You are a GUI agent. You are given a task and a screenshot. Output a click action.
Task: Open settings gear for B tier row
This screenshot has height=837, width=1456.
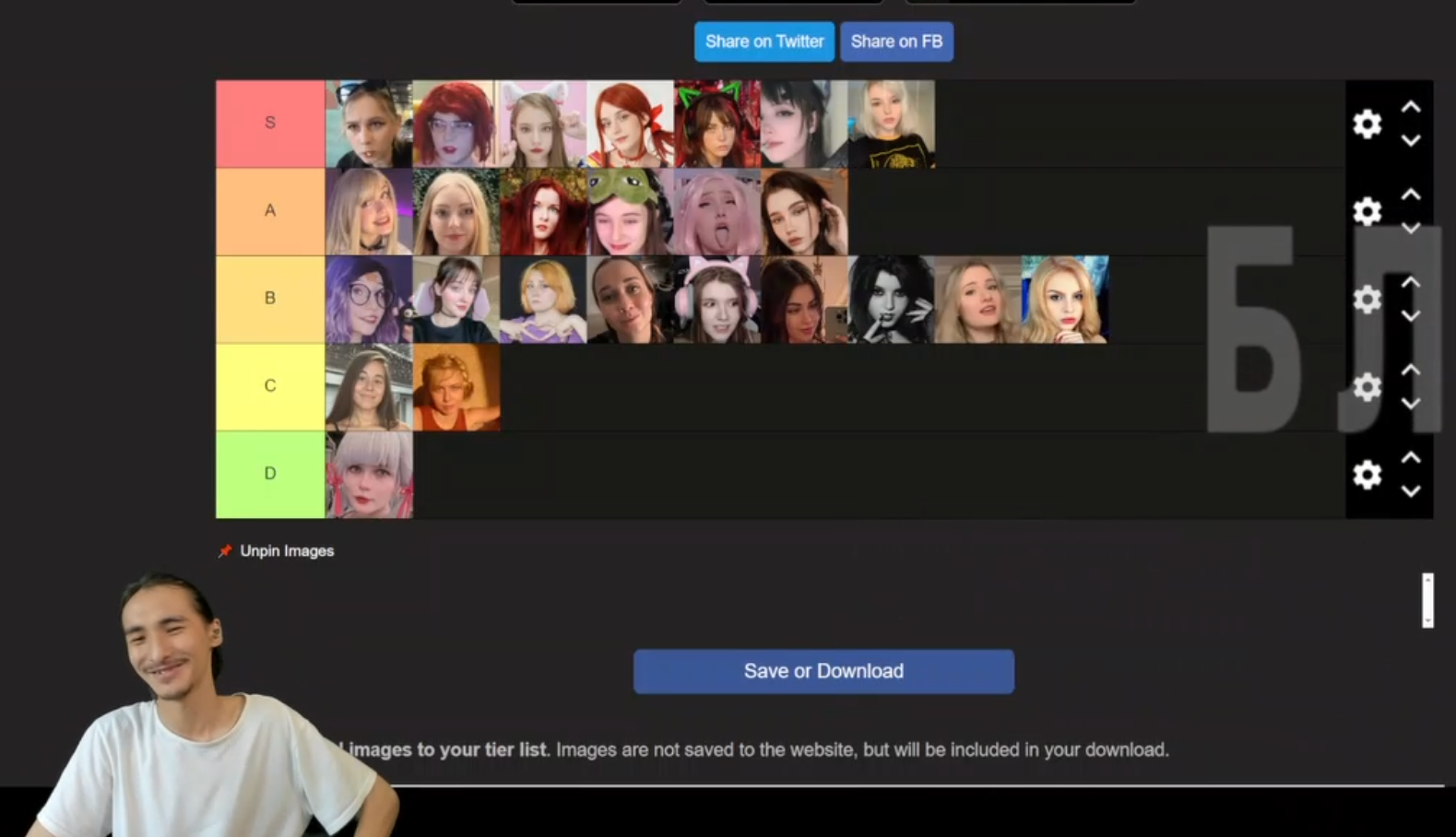(1367, 299)
